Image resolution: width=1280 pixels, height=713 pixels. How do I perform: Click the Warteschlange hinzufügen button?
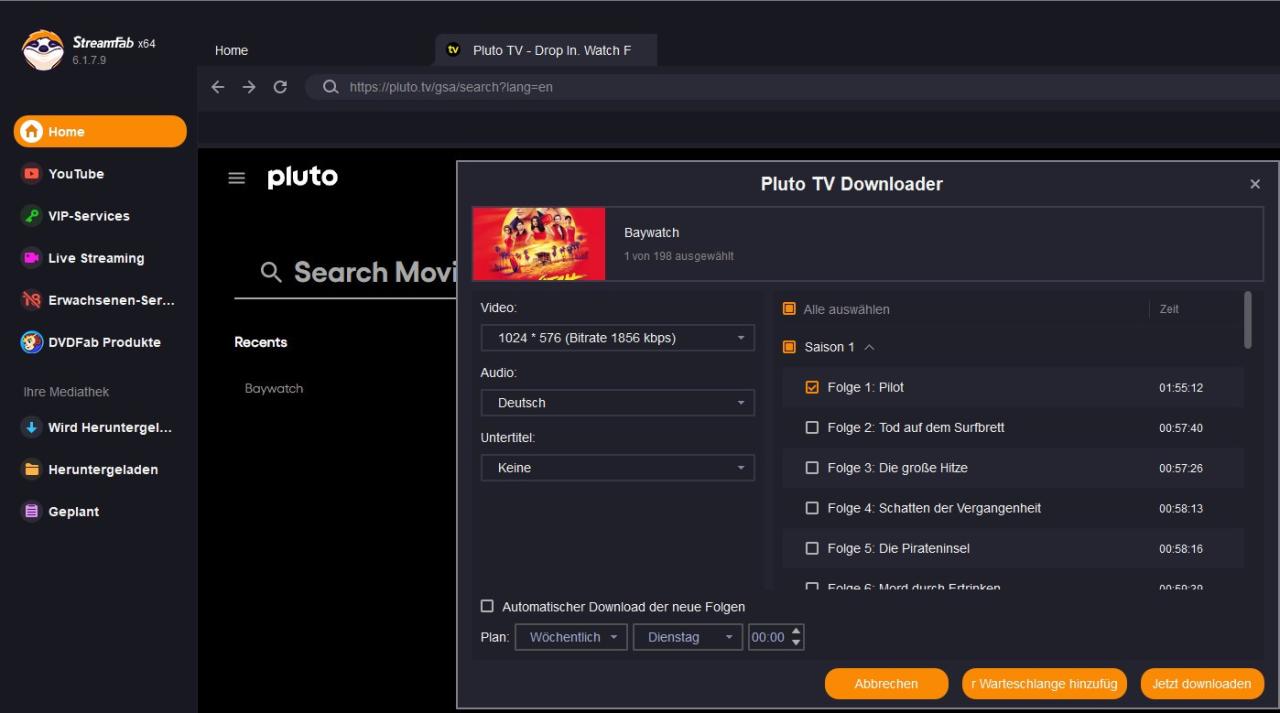click(x=1044, y=684)
